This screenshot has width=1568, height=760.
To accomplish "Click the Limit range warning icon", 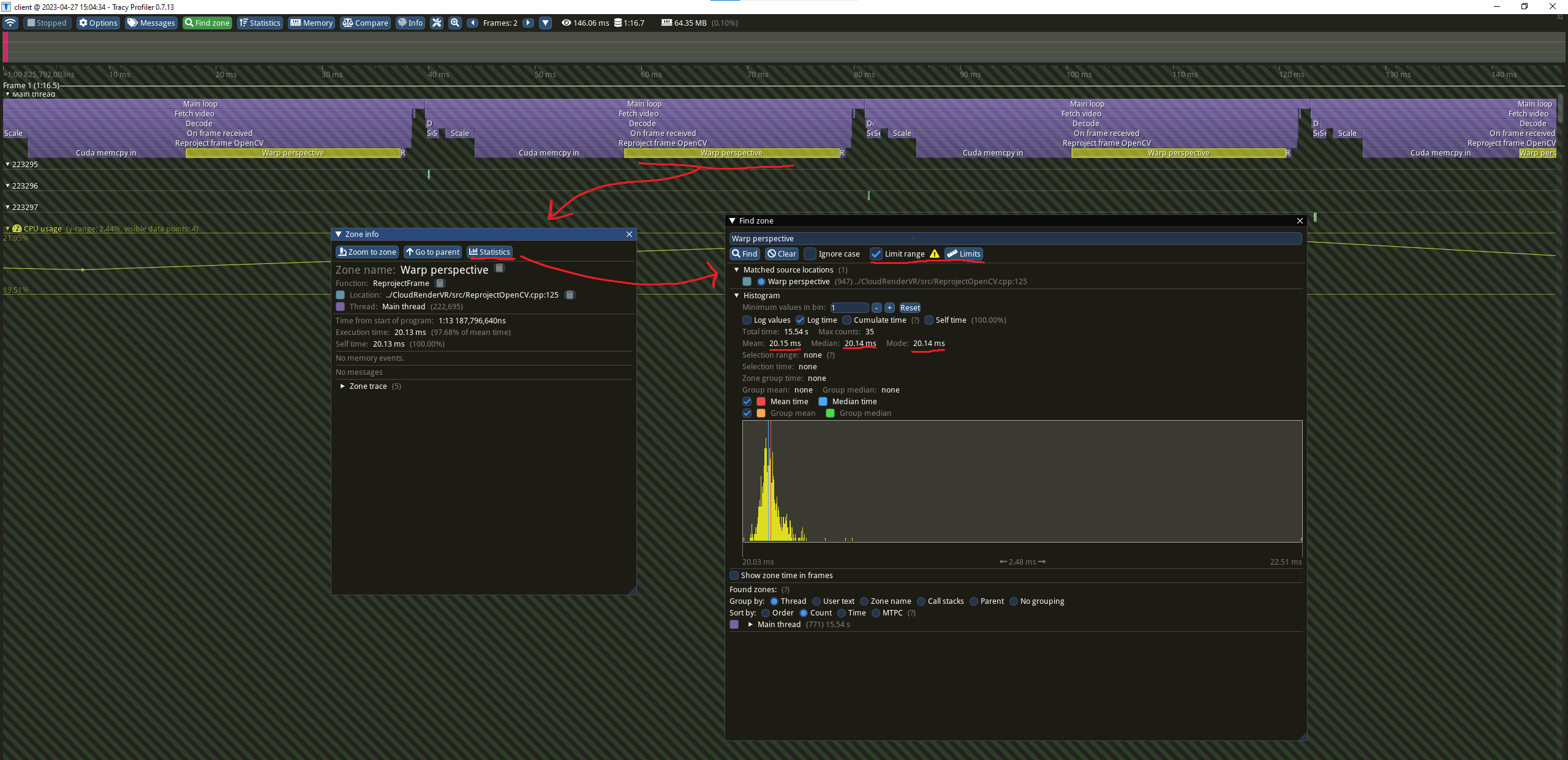I will 935,254.
